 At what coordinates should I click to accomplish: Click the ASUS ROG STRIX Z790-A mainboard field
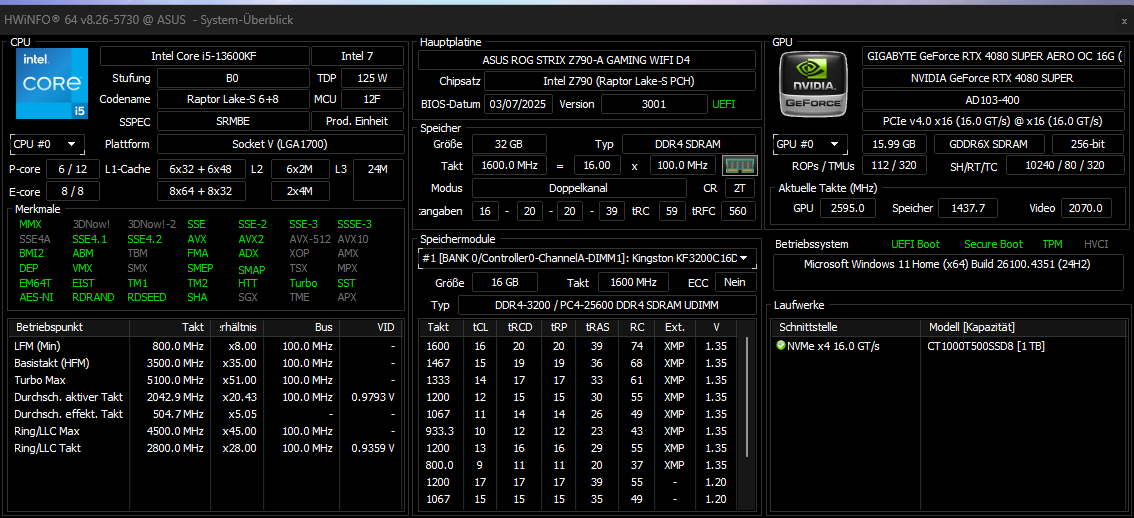point(587,59)
